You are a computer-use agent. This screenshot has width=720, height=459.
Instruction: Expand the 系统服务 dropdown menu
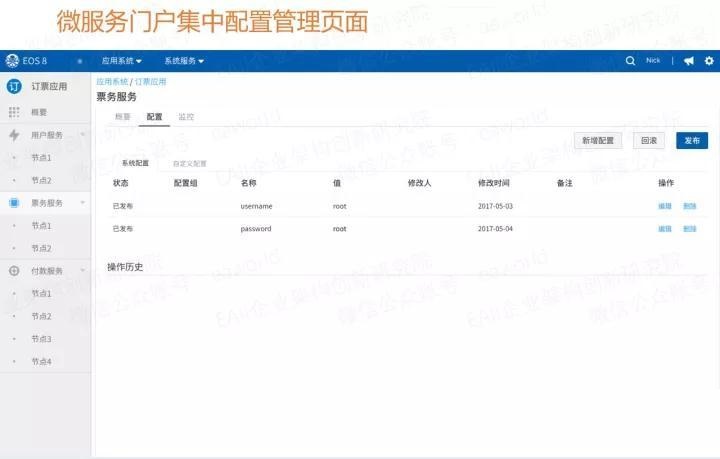(184, 61)
